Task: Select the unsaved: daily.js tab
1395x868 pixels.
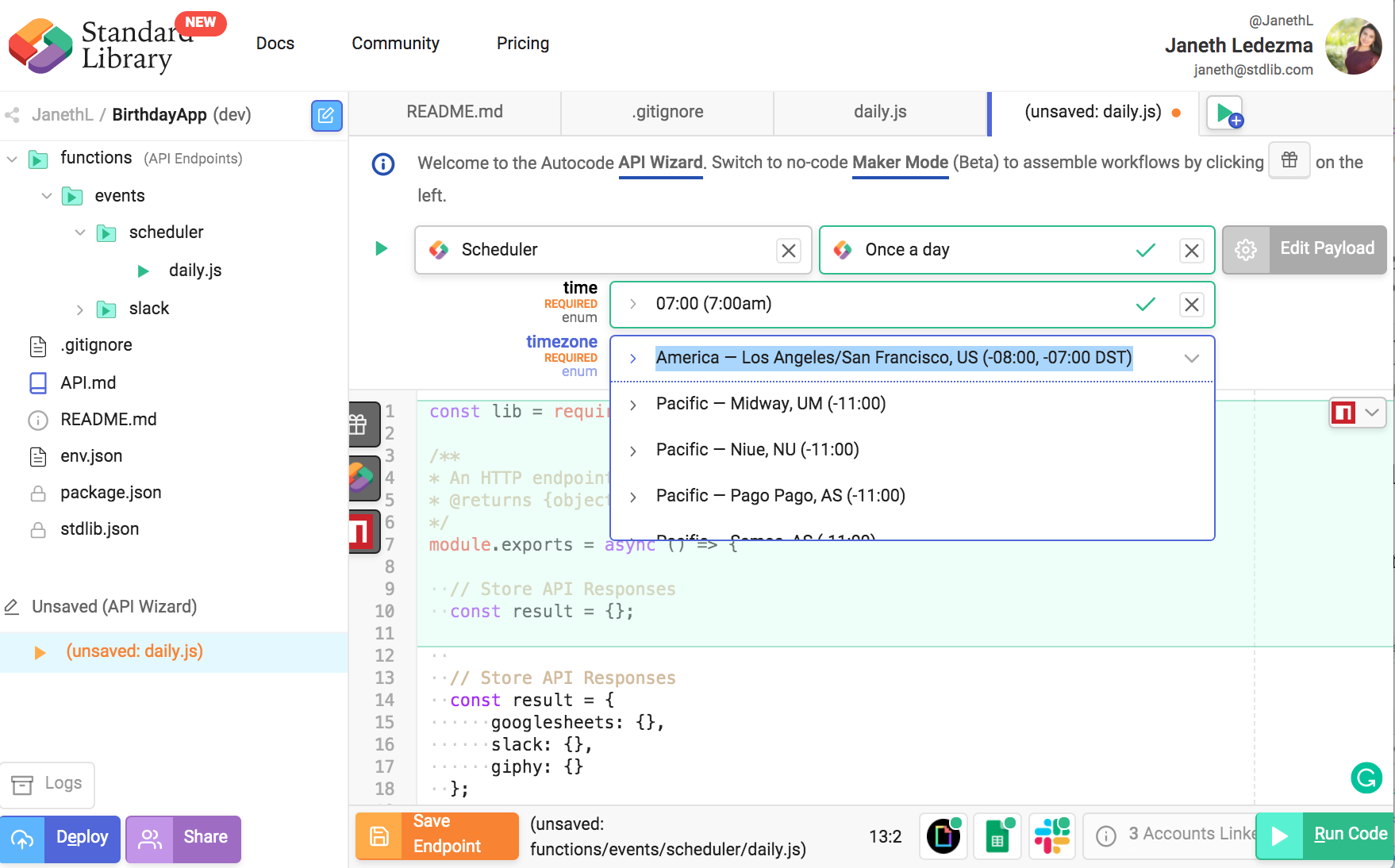Action: coord(1093,113)
